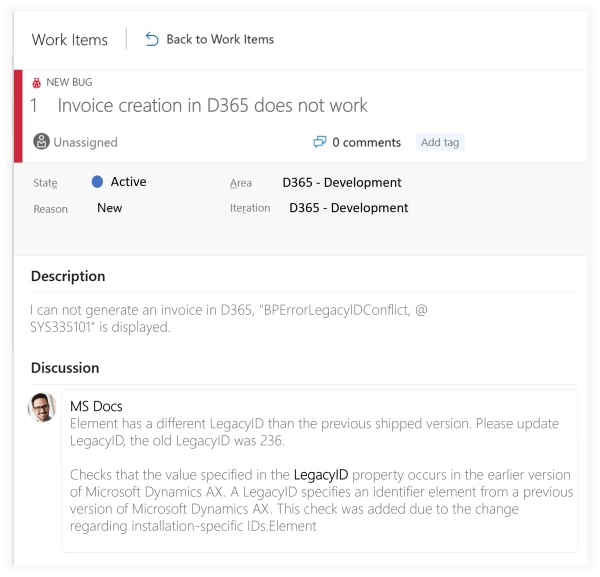Viewport: 600px width, 577px height.
Task: Click the MS Docs commenter name
Action: click(x=96, y=406)
